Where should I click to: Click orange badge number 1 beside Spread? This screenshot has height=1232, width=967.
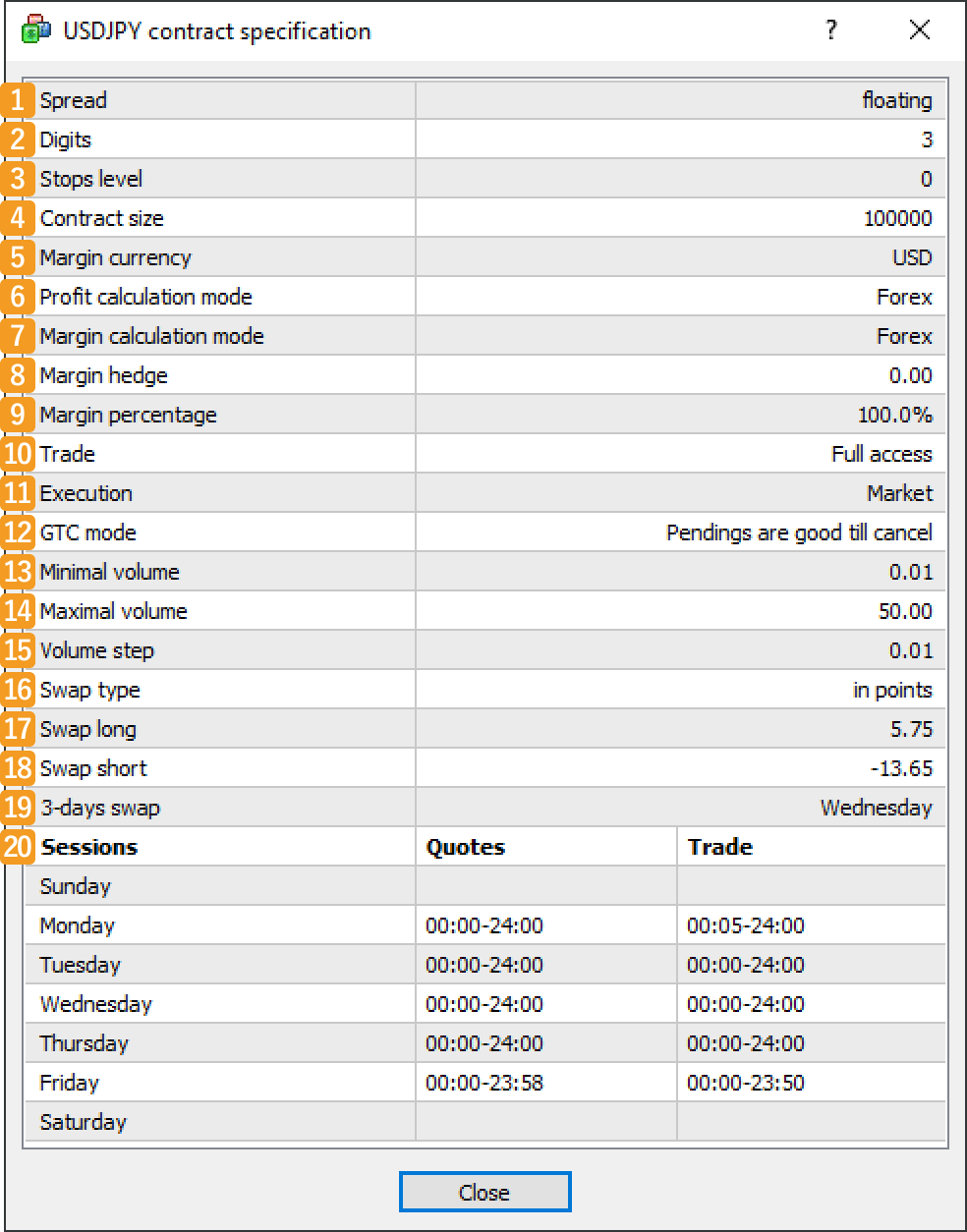(x=18, y=100)
